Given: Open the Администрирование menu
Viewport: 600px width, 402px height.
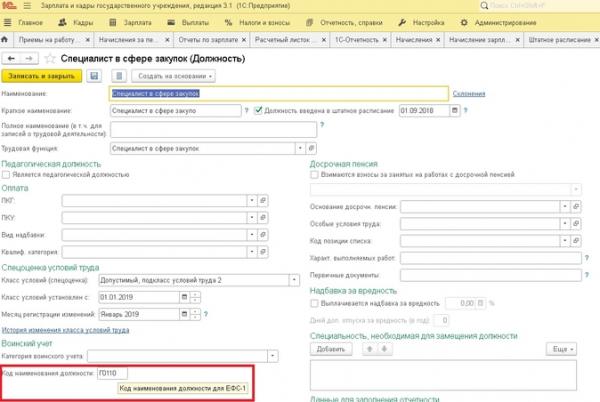Looking at the screenshot, I should (x=498, y=23).
